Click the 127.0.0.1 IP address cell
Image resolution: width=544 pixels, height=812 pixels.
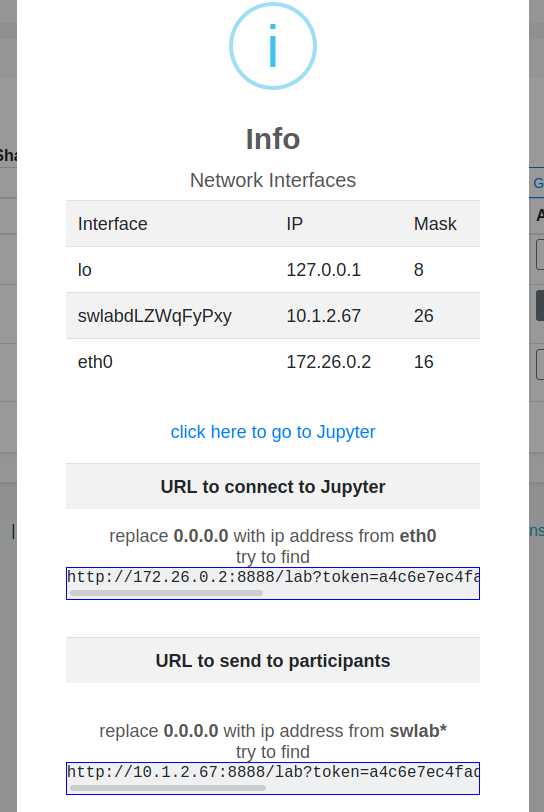click(x=323, y=270)
